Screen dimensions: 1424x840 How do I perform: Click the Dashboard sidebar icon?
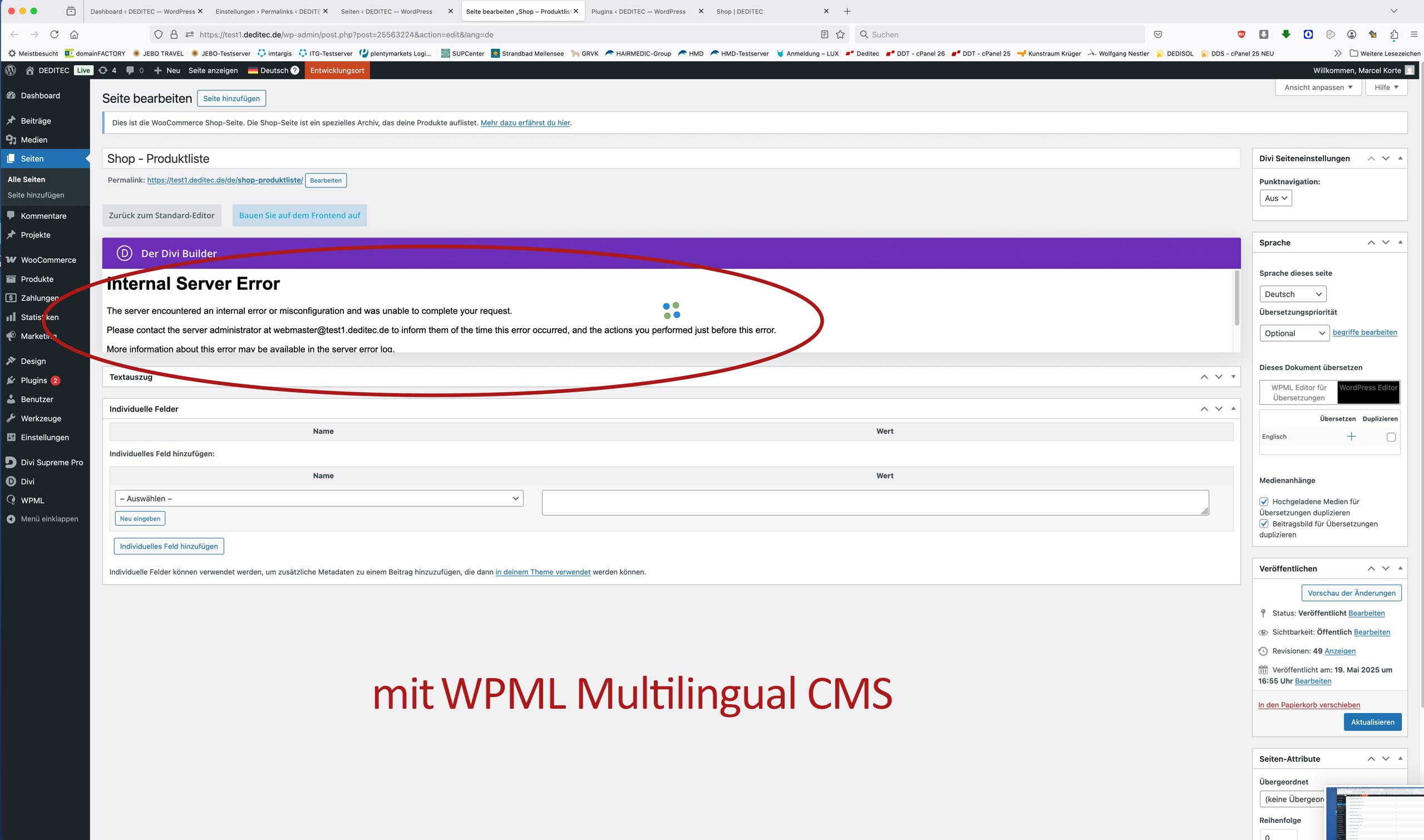11,95
